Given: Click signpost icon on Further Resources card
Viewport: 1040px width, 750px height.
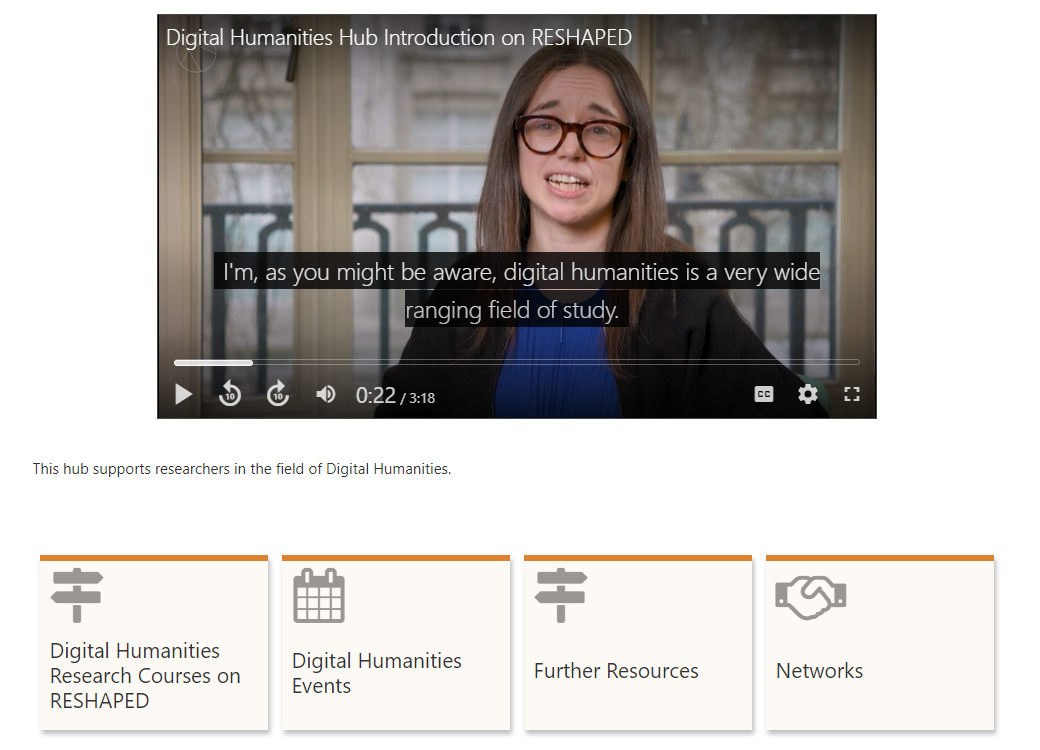Looking at the screenshot, I should pos(561,595).
